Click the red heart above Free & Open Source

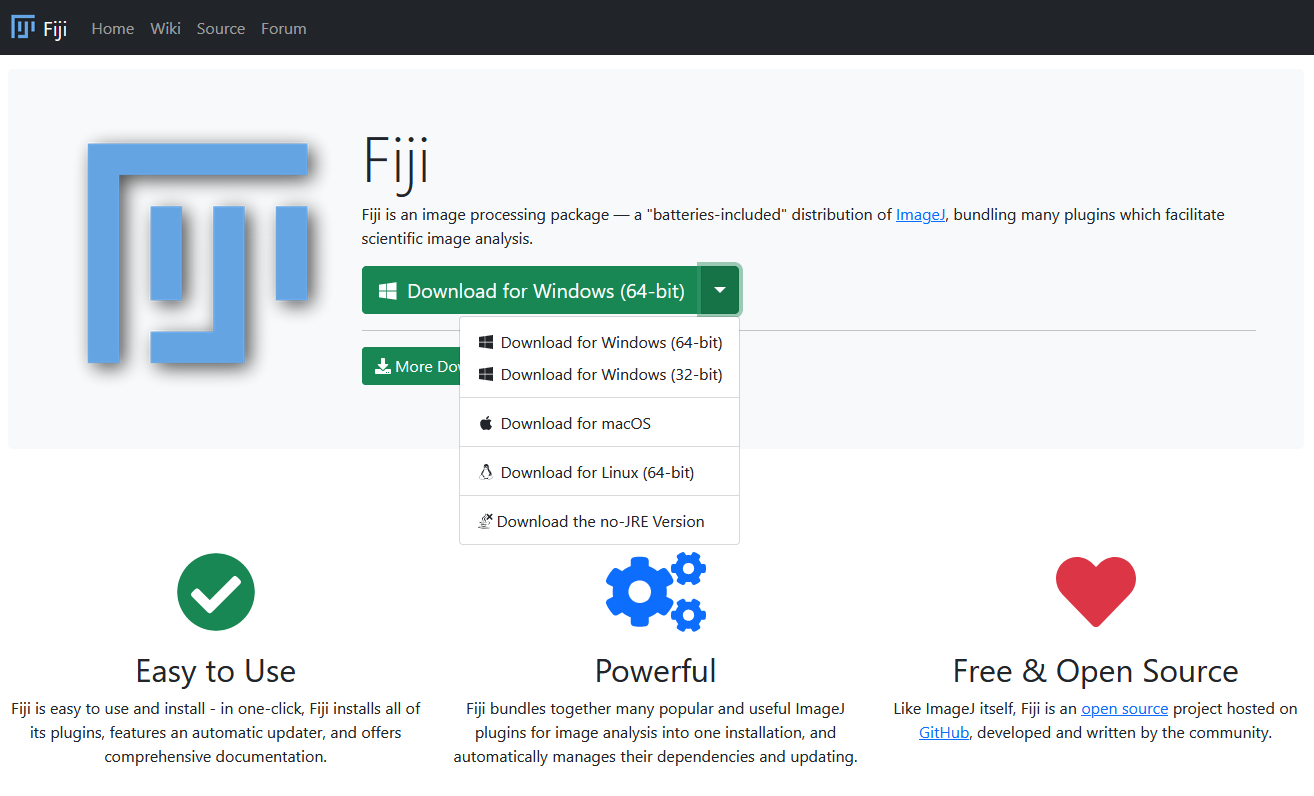point(1095,591)
